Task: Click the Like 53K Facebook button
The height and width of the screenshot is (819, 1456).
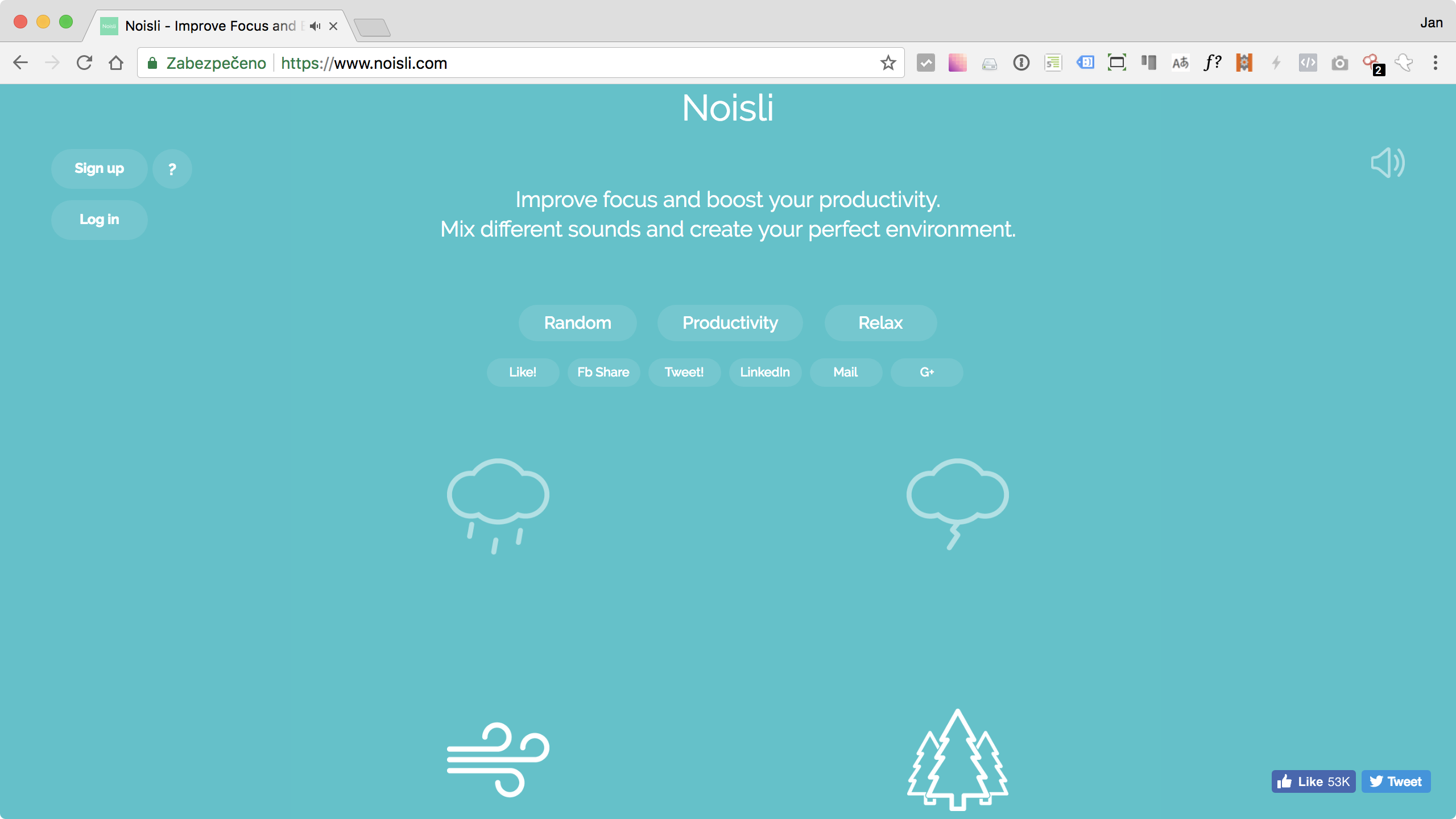Action: [1314, 781]
